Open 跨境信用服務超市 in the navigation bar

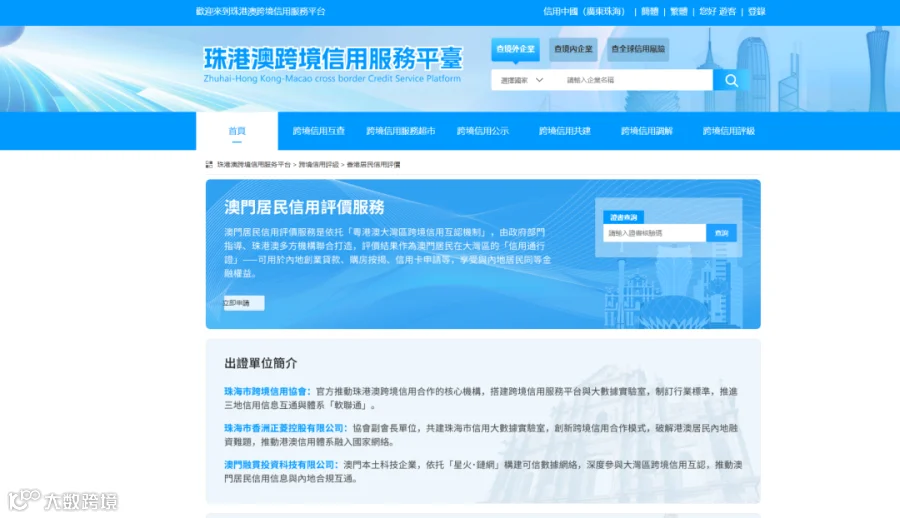(x=400, y=131)
